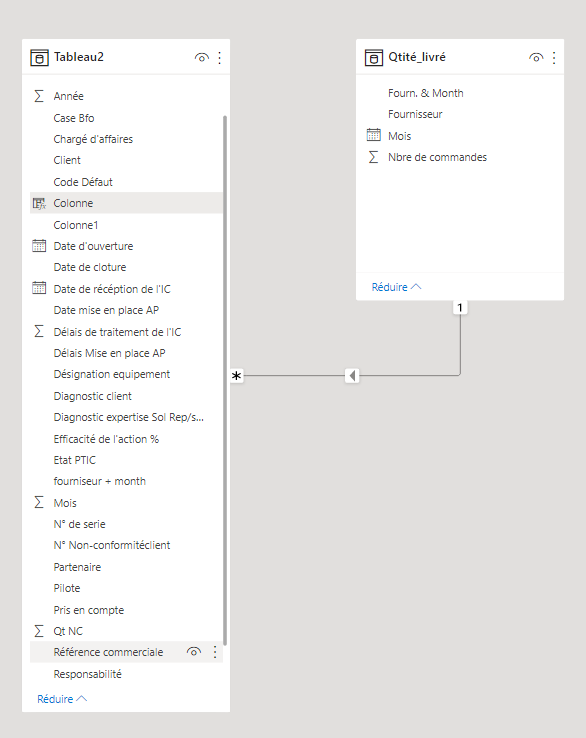Select the Partenaire field

point(126,567)
